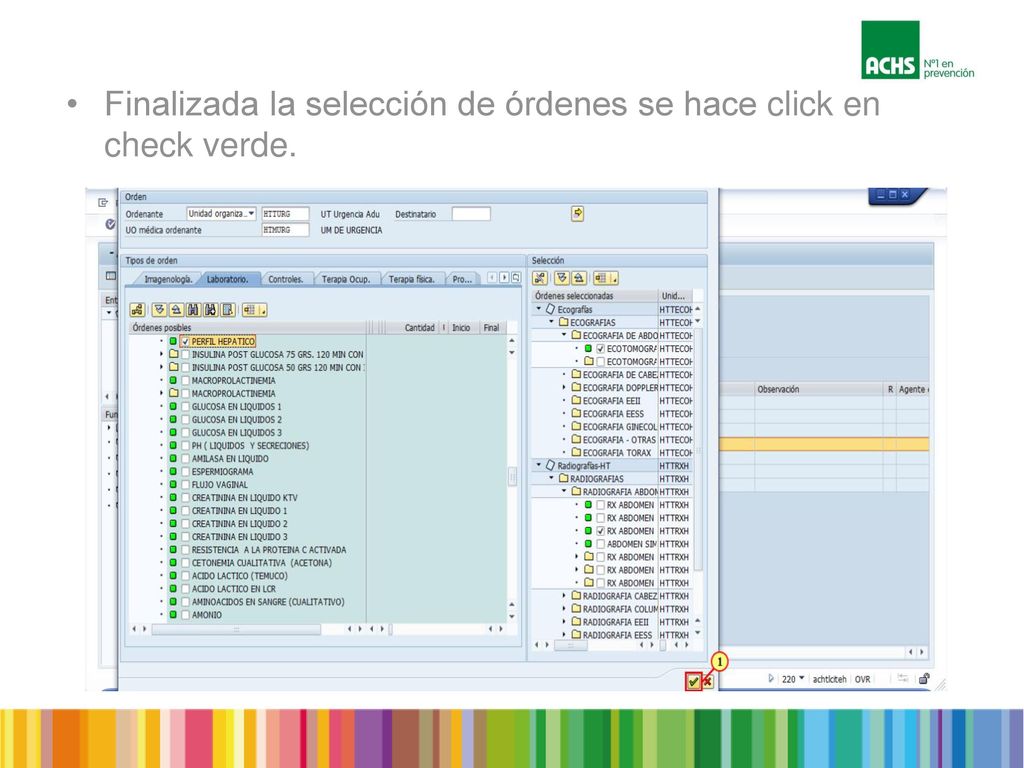Click yellow arrow icon next to Destinatario
Viewport: 1024px width, 768px height.
[x=577, y=214]
